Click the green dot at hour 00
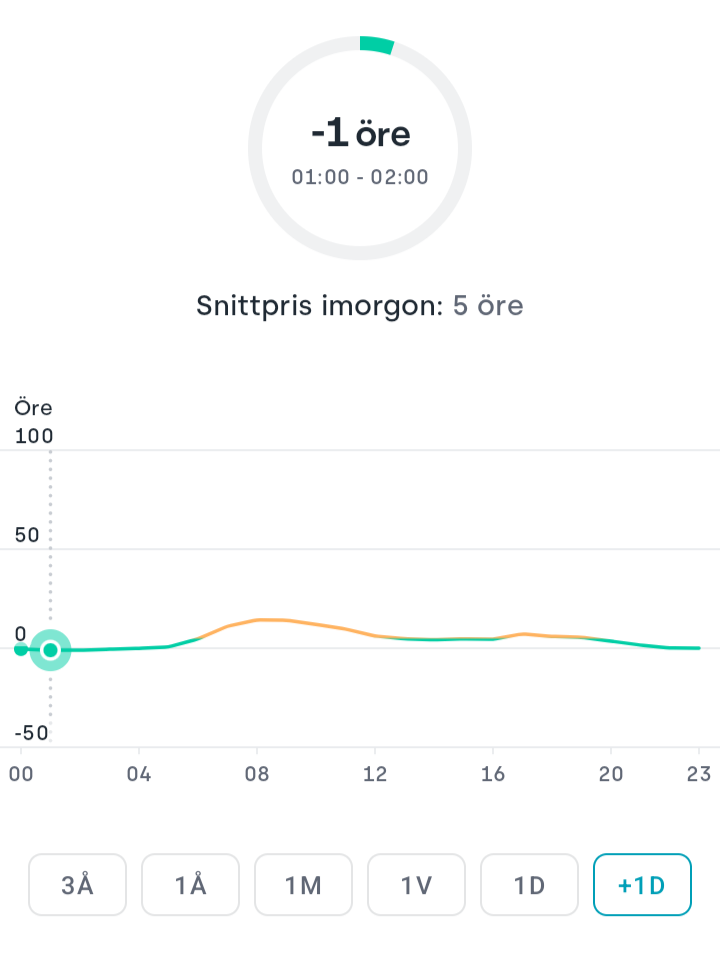720x956 pixels. pyautogui.click(x=21, y=649)
